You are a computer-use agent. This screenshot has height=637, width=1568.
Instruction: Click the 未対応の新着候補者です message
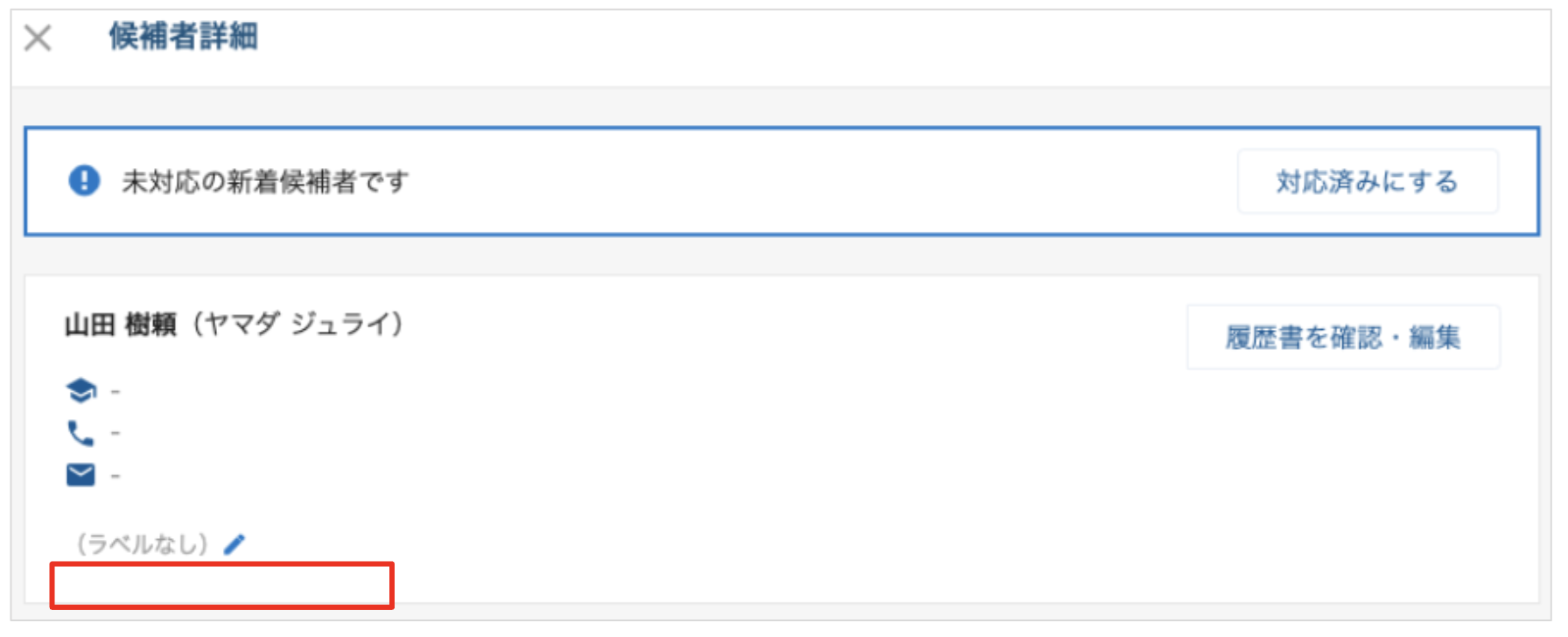[x=265, y=182]
